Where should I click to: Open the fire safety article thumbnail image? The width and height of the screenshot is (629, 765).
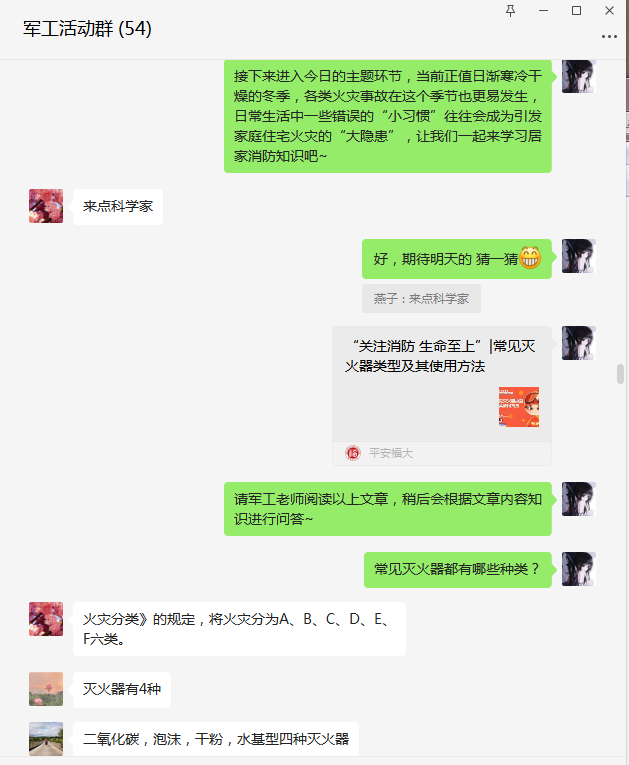tap(519, 407)
